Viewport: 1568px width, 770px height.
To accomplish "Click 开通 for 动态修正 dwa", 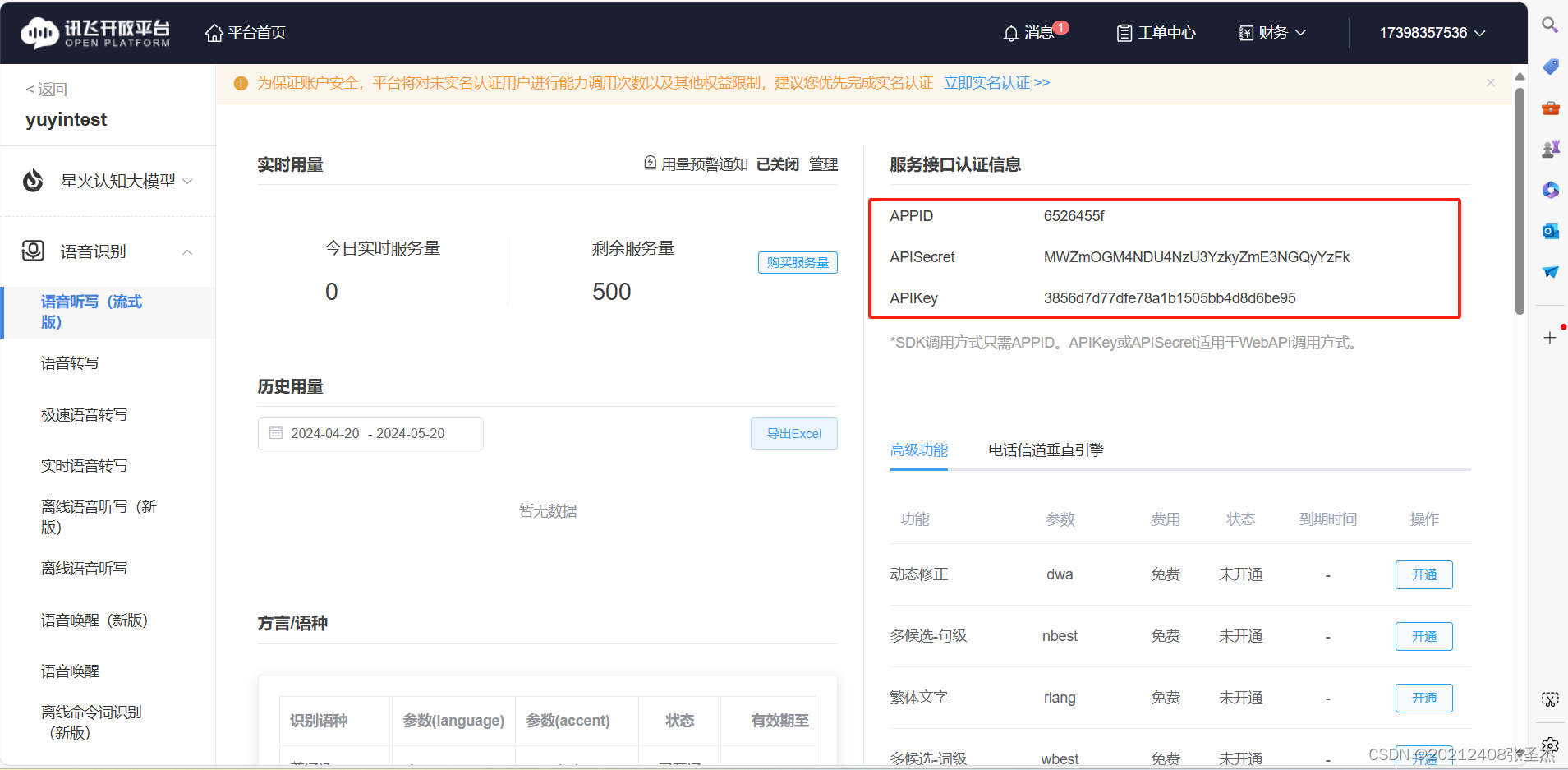I will click(x=1424, y=575).
